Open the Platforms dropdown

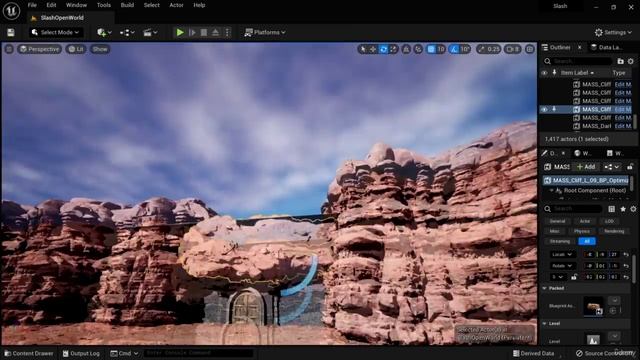[265, 32]
